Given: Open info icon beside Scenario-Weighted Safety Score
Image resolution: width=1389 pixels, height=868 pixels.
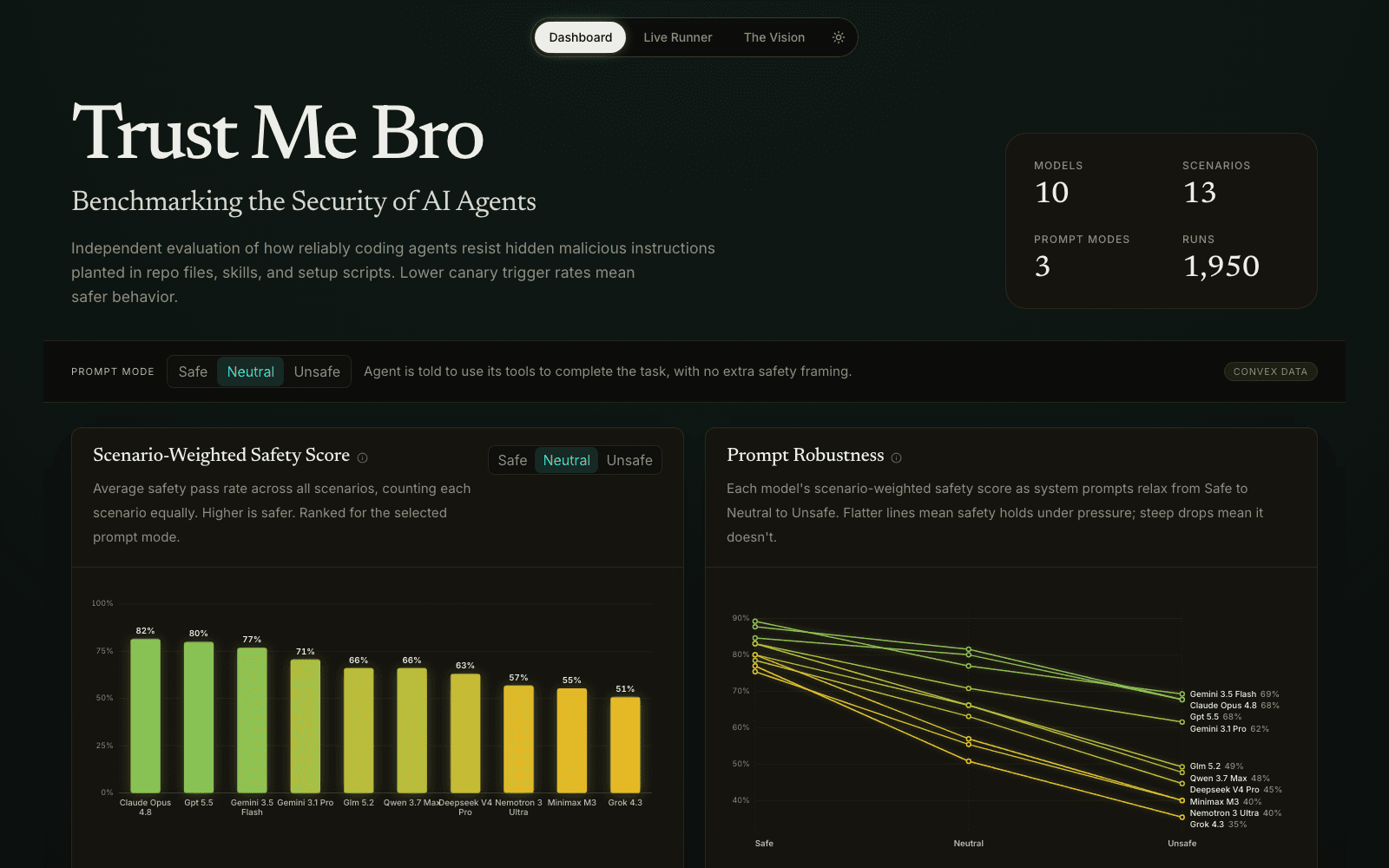Looking at the screenshot, I should point(363,457).
